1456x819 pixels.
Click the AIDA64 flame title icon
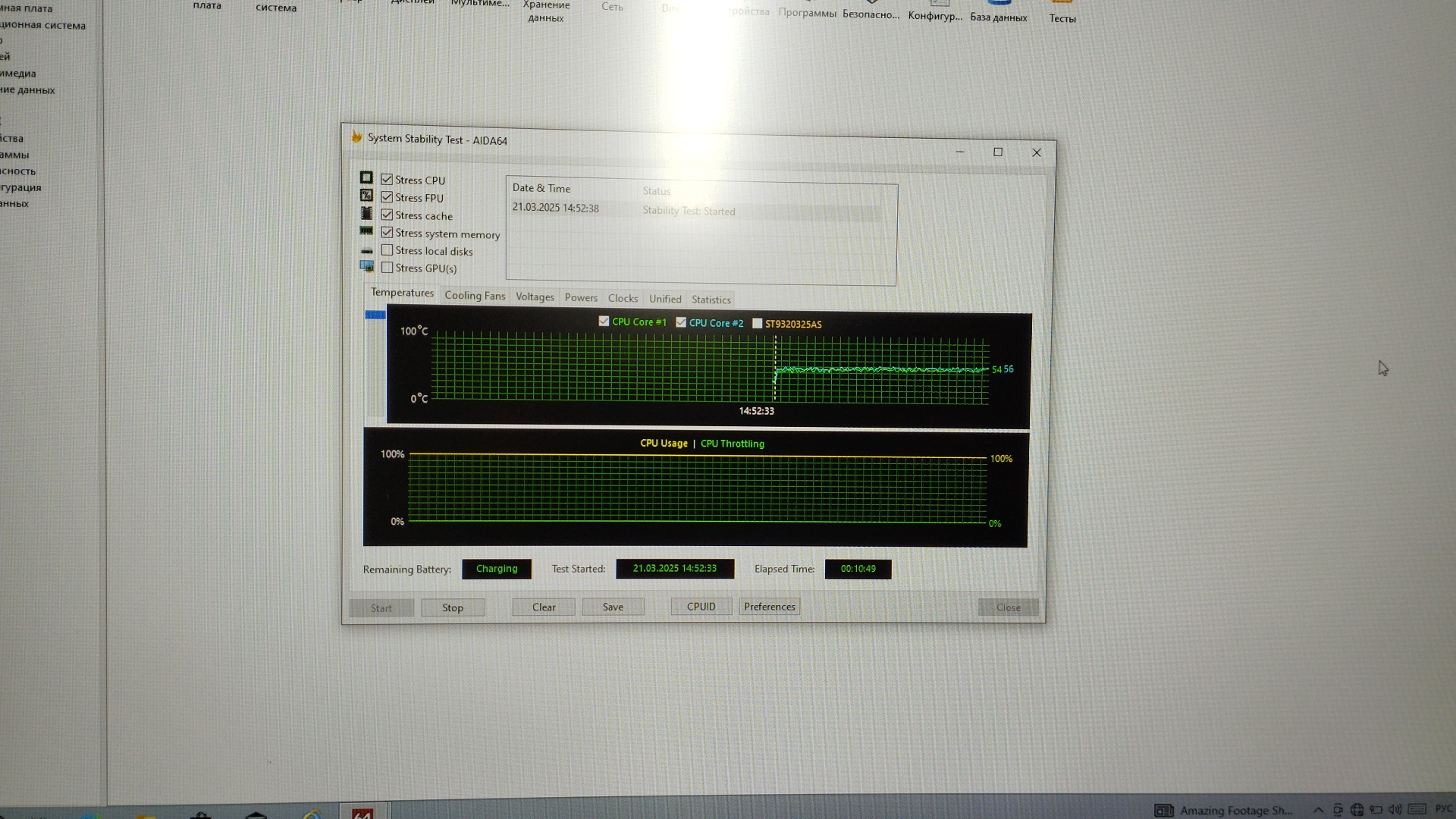click(356, 137)
